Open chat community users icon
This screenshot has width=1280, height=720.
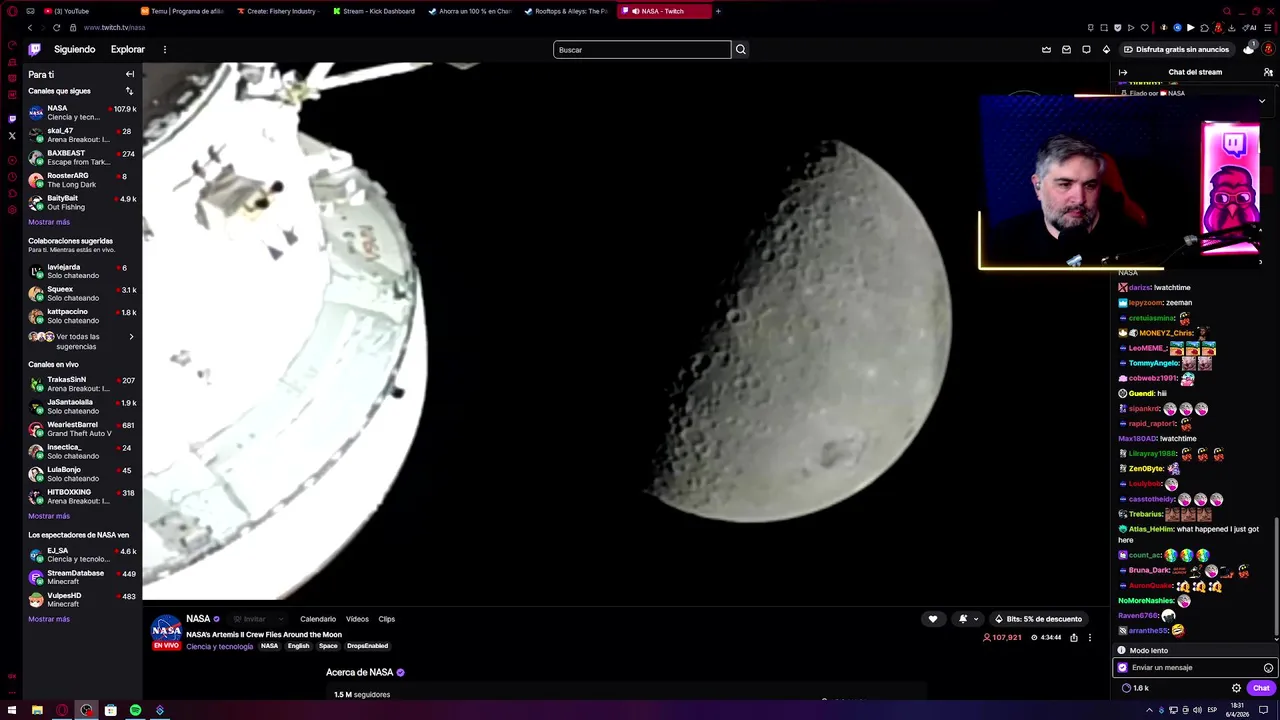pos(1268,72)
